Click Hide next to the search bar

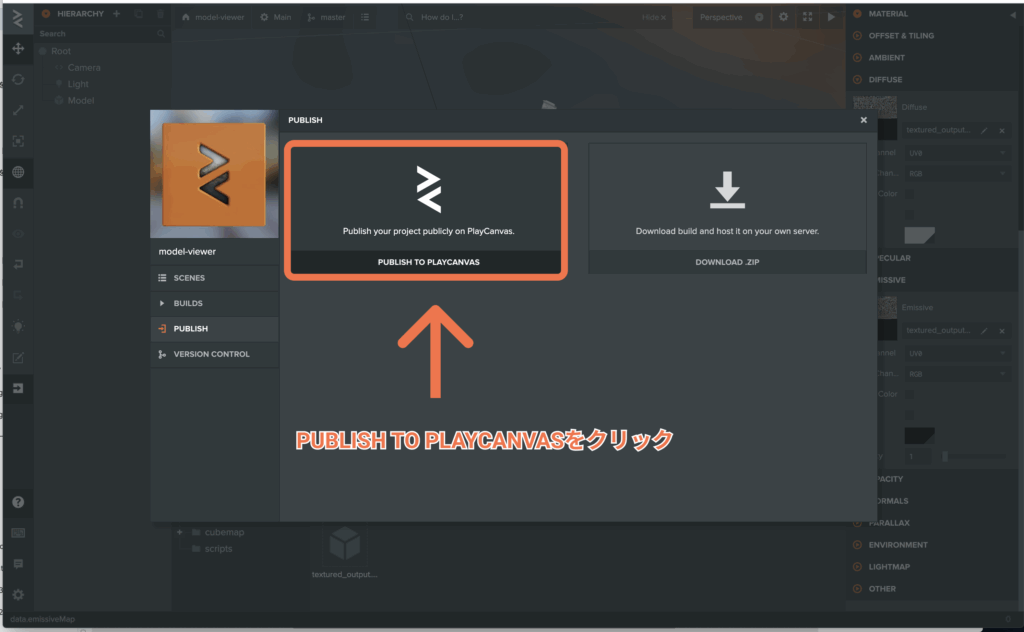pyautogui.click(x=653, y=18)
